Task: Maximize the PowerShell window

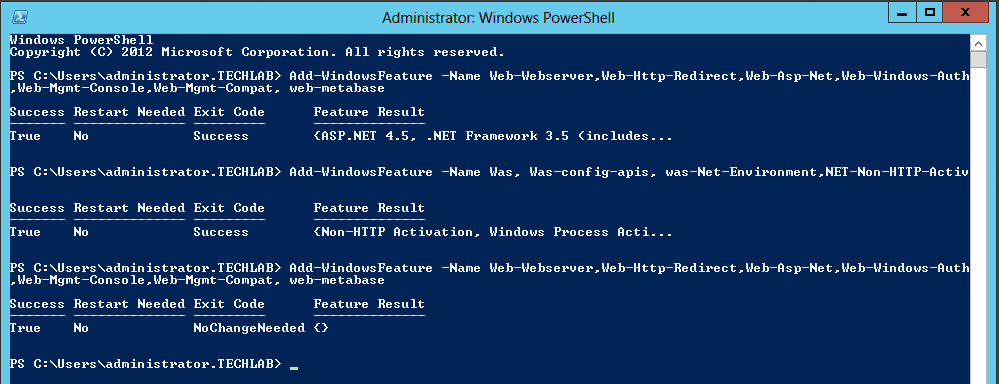Action: click(x=930, y=12)
